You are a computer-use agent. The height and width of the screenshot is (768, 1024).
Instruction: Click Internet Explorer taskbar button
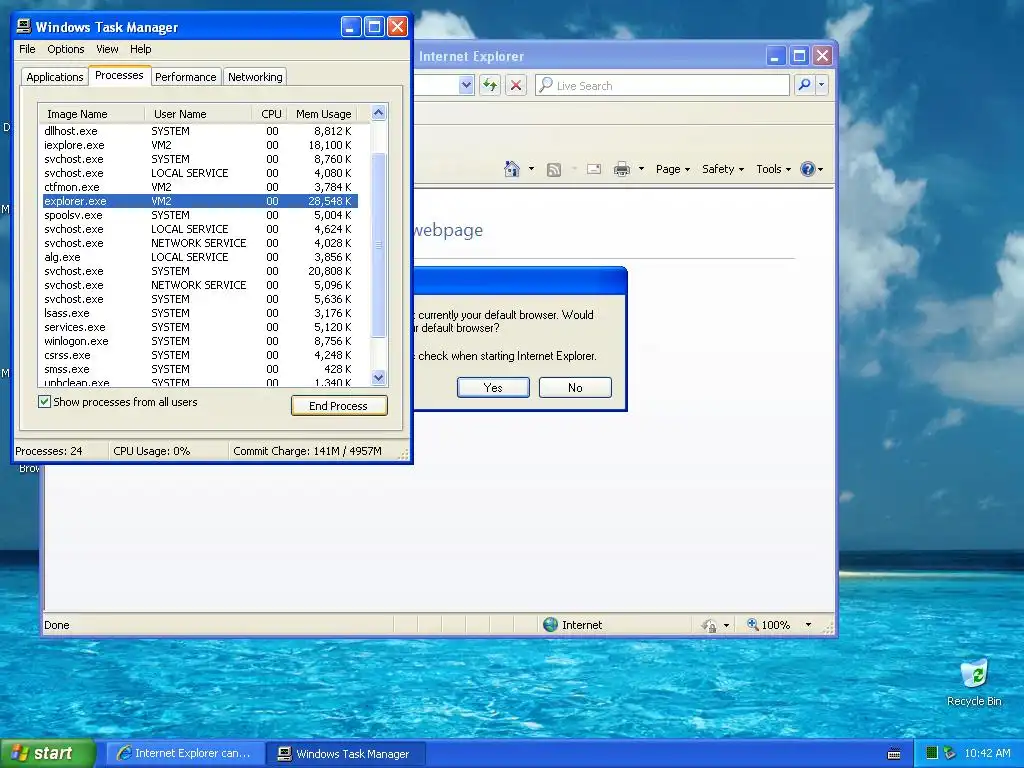click(186, 753)
